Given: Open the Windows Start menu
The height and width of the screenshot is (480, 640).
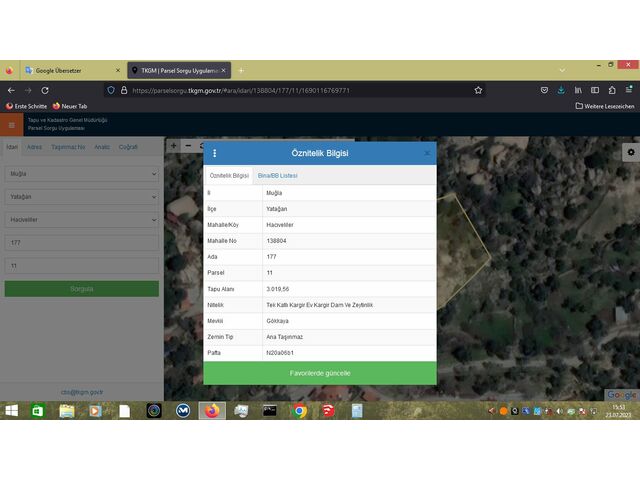Looking at the screenshot, I should (x=11, y=410).
